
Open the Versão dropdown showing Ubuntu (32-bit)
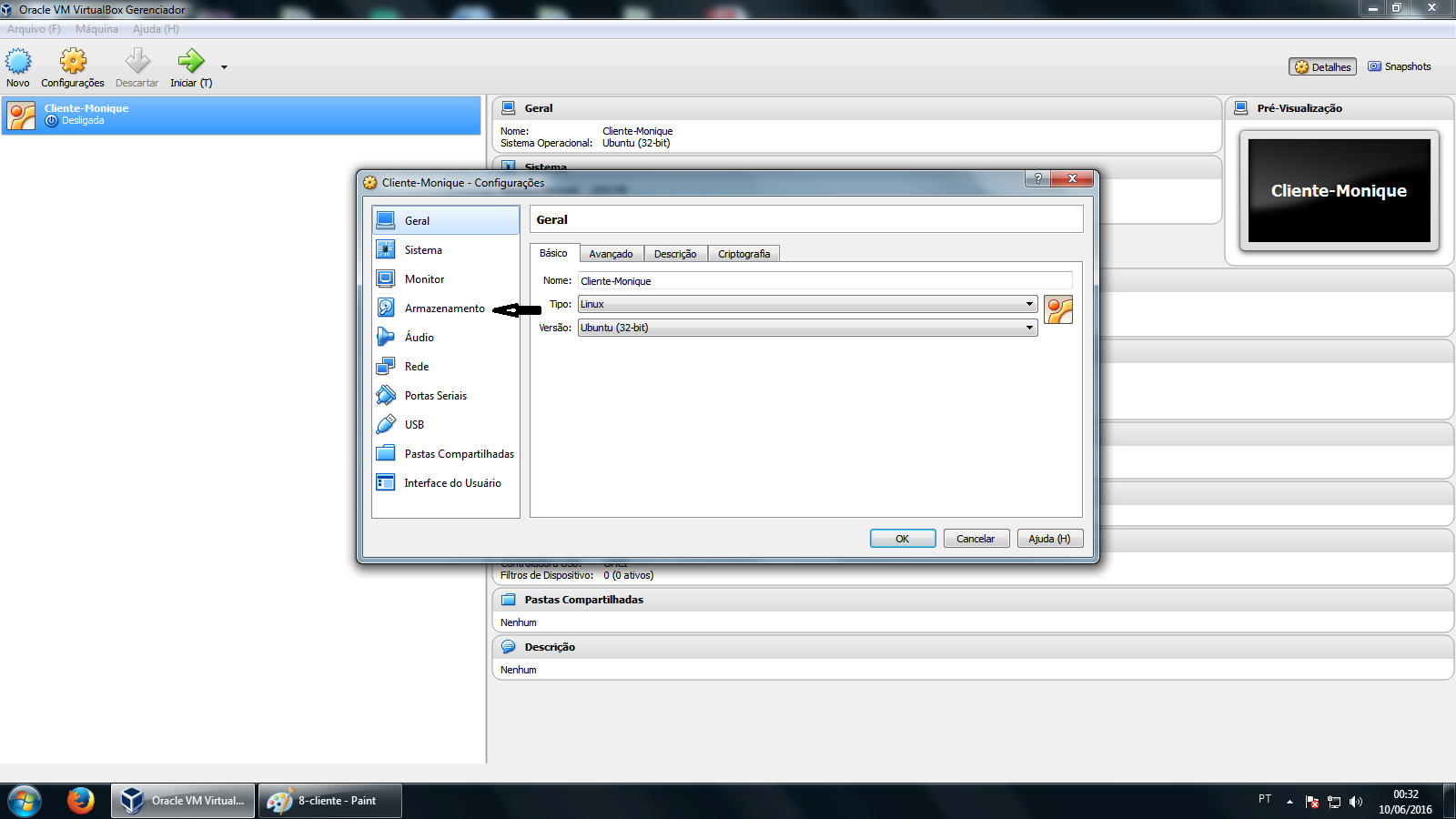point(807,328)
